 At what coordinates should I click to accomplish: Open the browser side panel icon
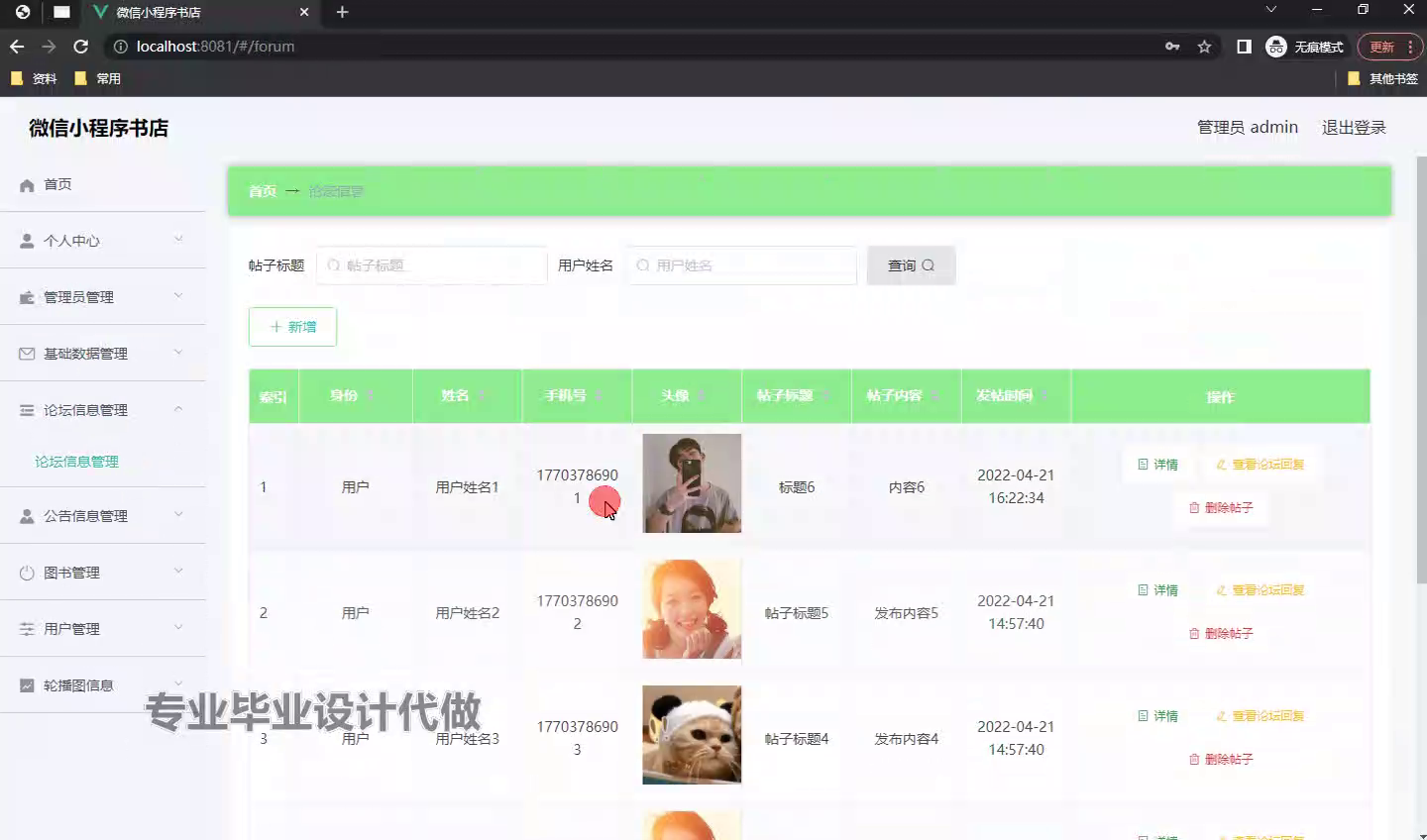(1244, 47)
